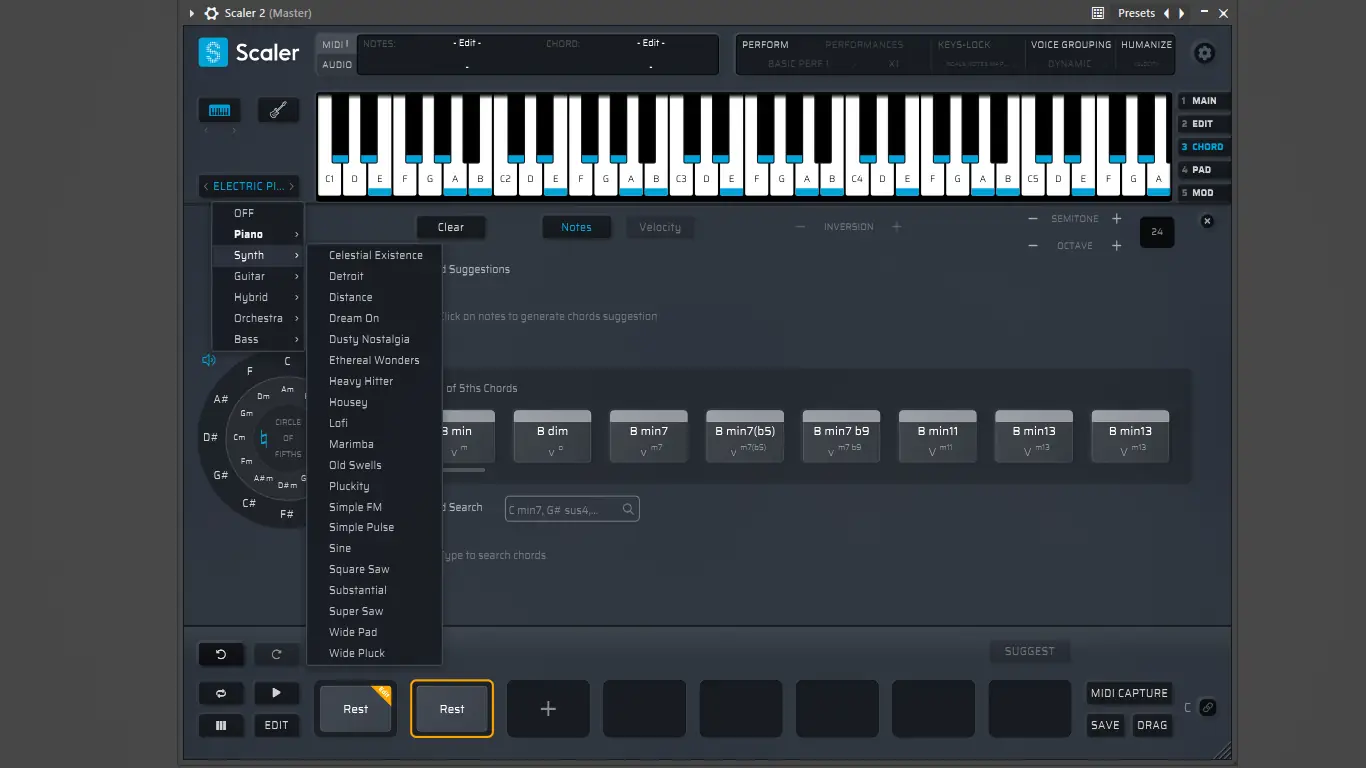Open the preset browser grid icon
Viewport: 1366px width, 768px height.
pos(1098,13)
